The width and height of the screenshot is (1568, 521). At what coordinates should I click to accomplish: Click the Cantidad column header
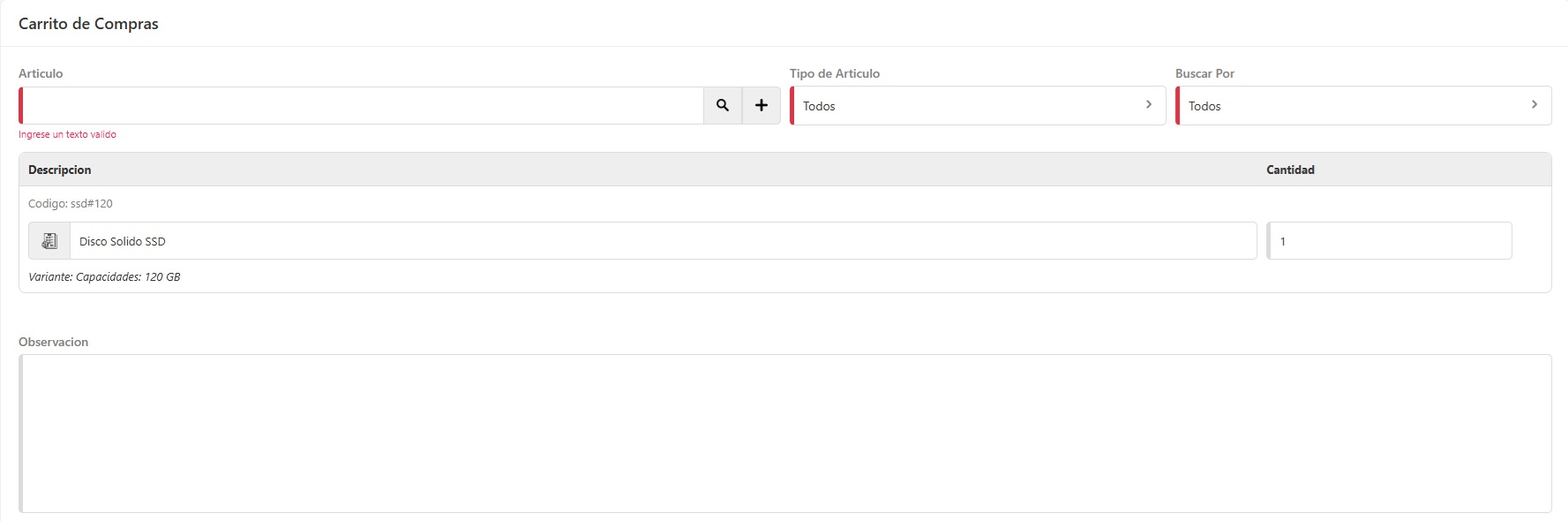[x=1290, y=170]
